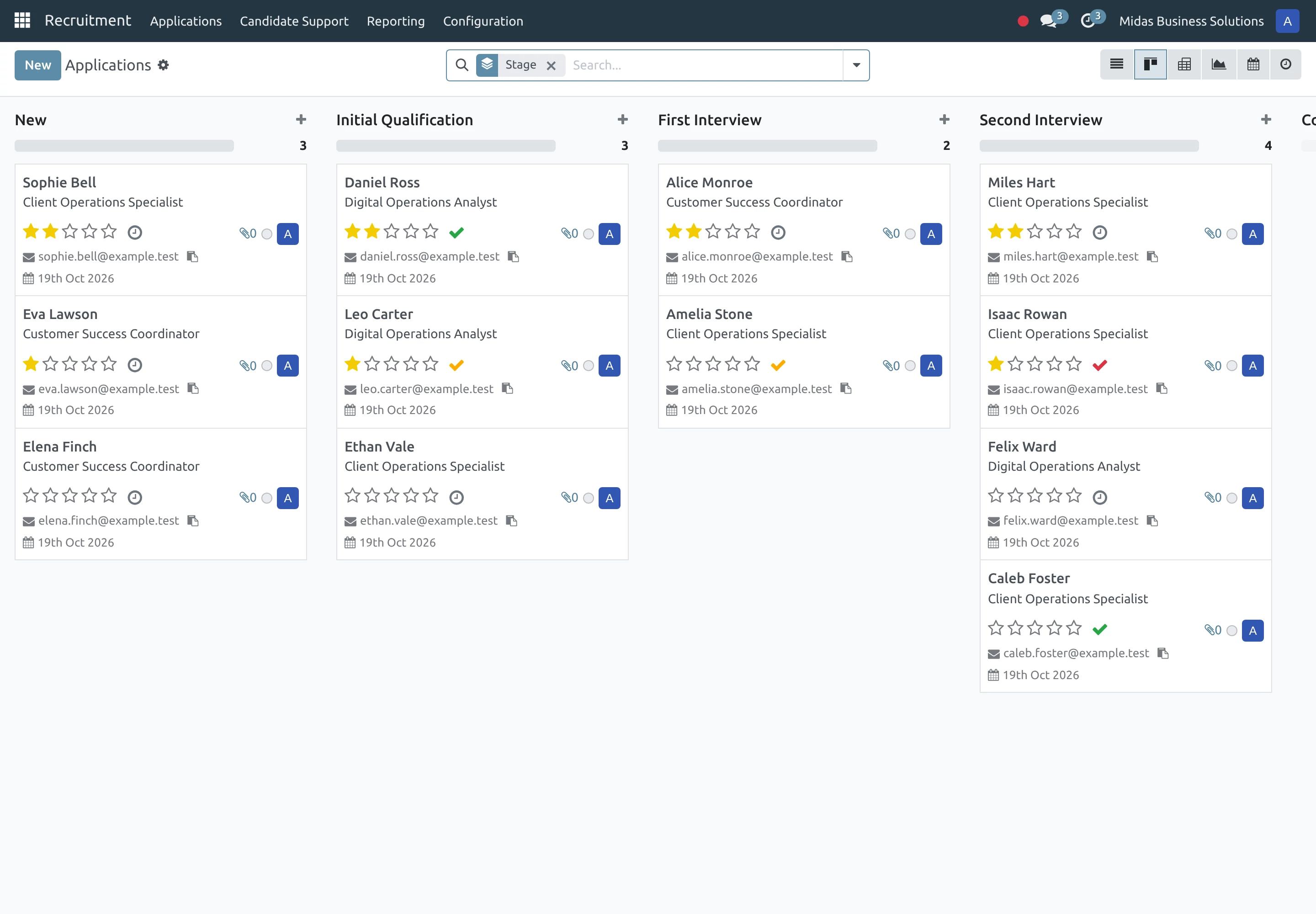The height and width of the screenshot is (914, 1316).
Task: Copy Sophie Bell's email address
Action: point(192,256)
